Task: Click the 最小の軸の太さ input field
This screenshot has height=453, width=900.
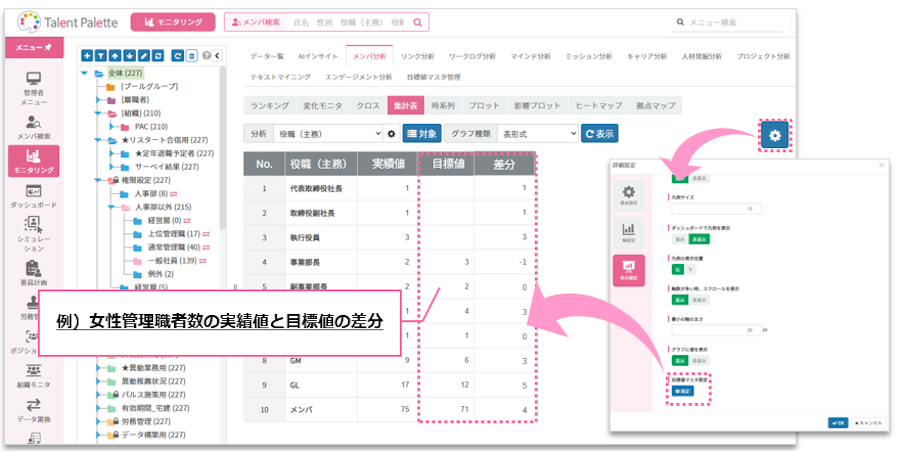Action: tap(717, 331)
